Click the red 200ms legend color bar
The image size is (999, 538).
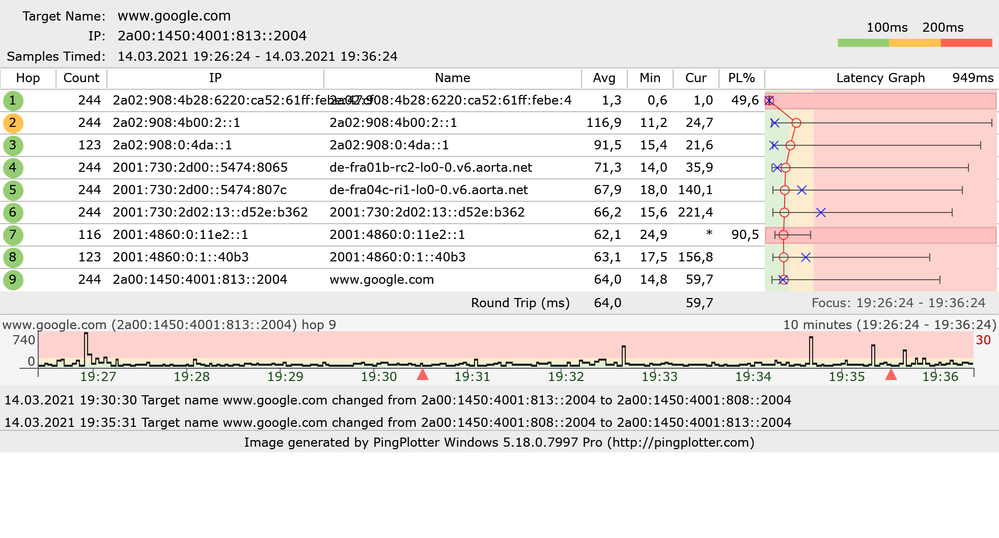pos(966,43)
